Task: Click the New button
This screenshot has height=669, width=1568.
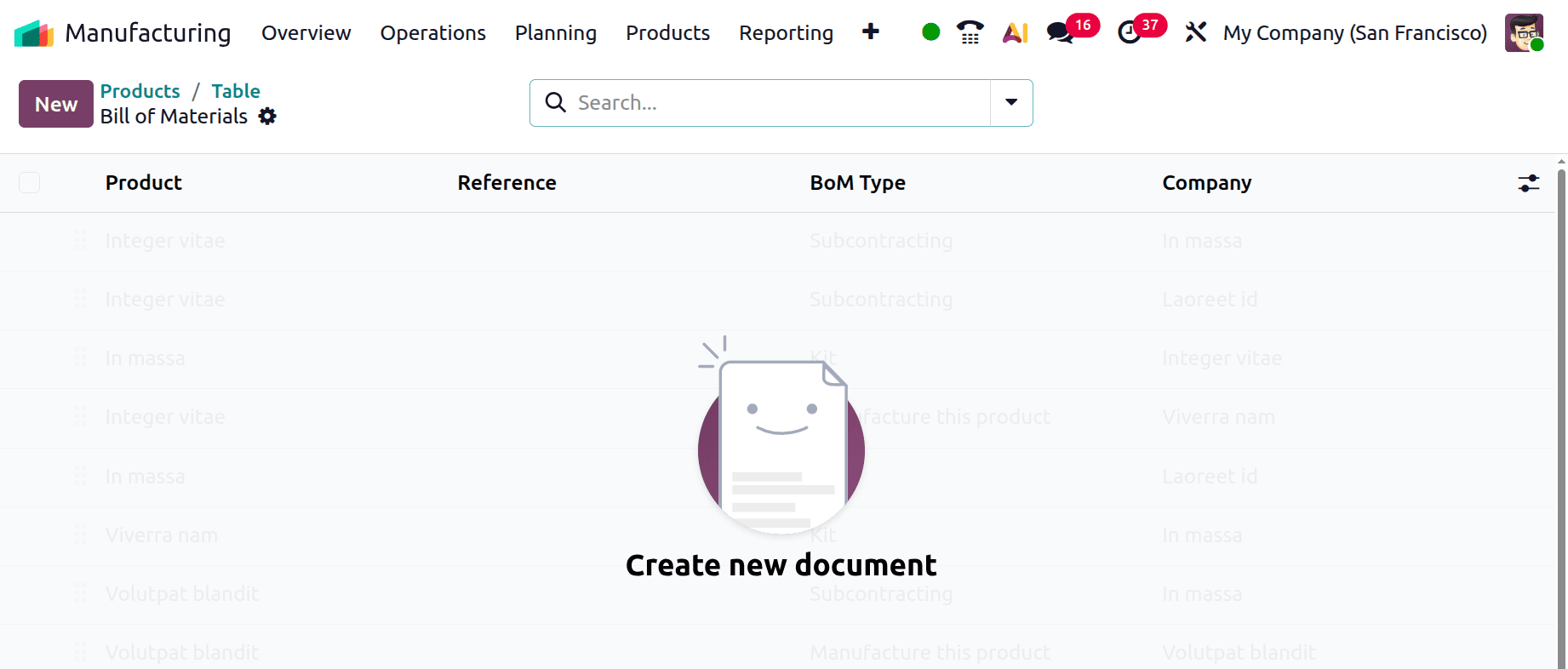Action: pyautogui.click(x=56, y=104)
